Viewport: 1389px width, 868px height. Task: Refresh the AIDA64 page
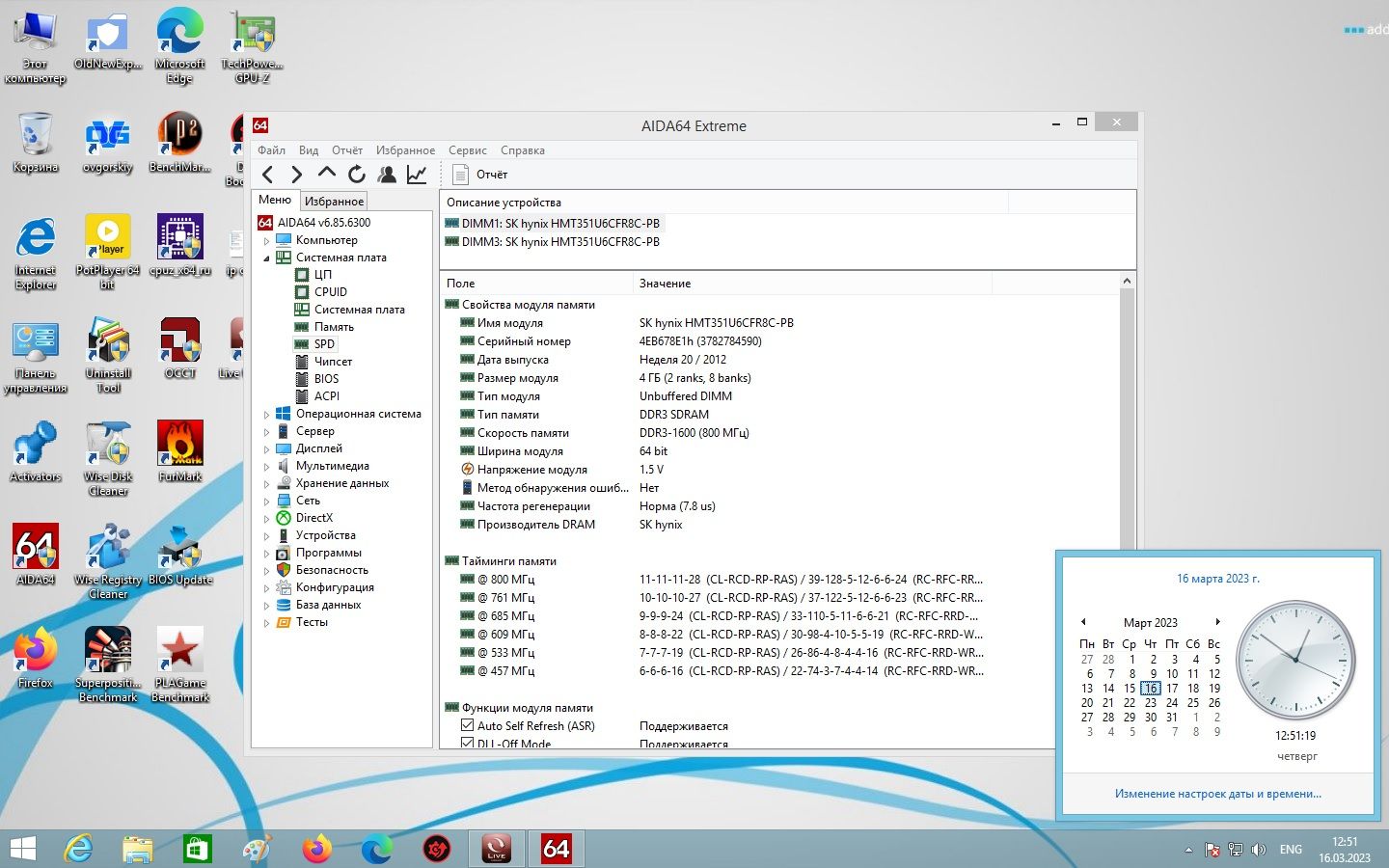point(357,175)
